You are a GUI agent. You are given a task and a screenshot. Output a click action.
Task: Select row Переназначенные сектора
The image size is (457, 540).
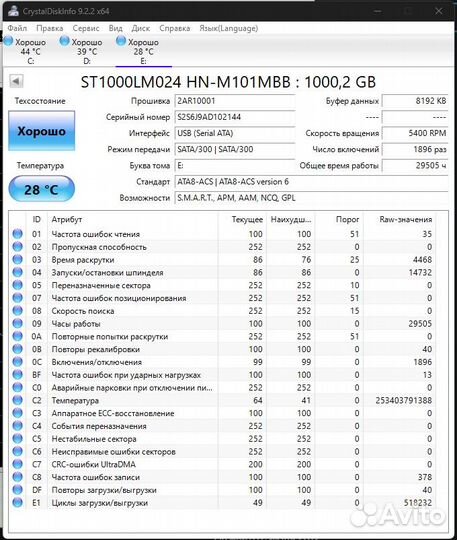tap(222, 285)
